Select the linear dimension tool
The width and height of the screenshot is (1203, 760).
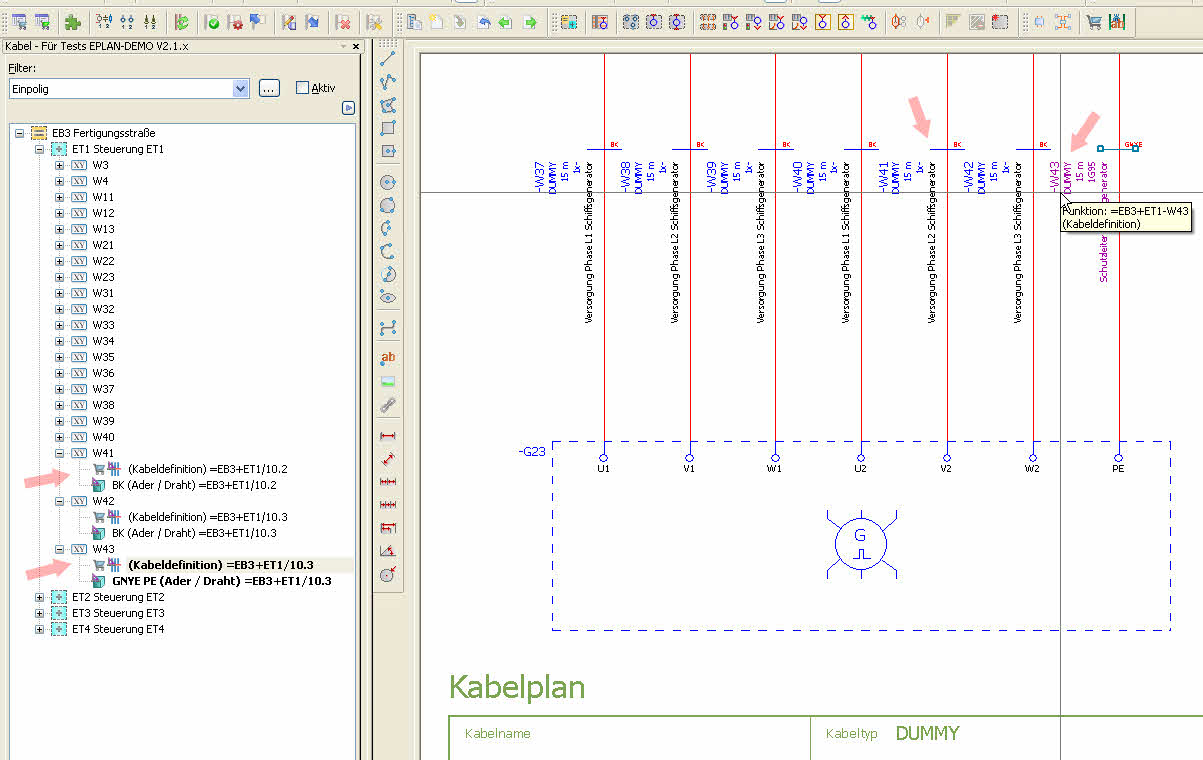(388, 436)
